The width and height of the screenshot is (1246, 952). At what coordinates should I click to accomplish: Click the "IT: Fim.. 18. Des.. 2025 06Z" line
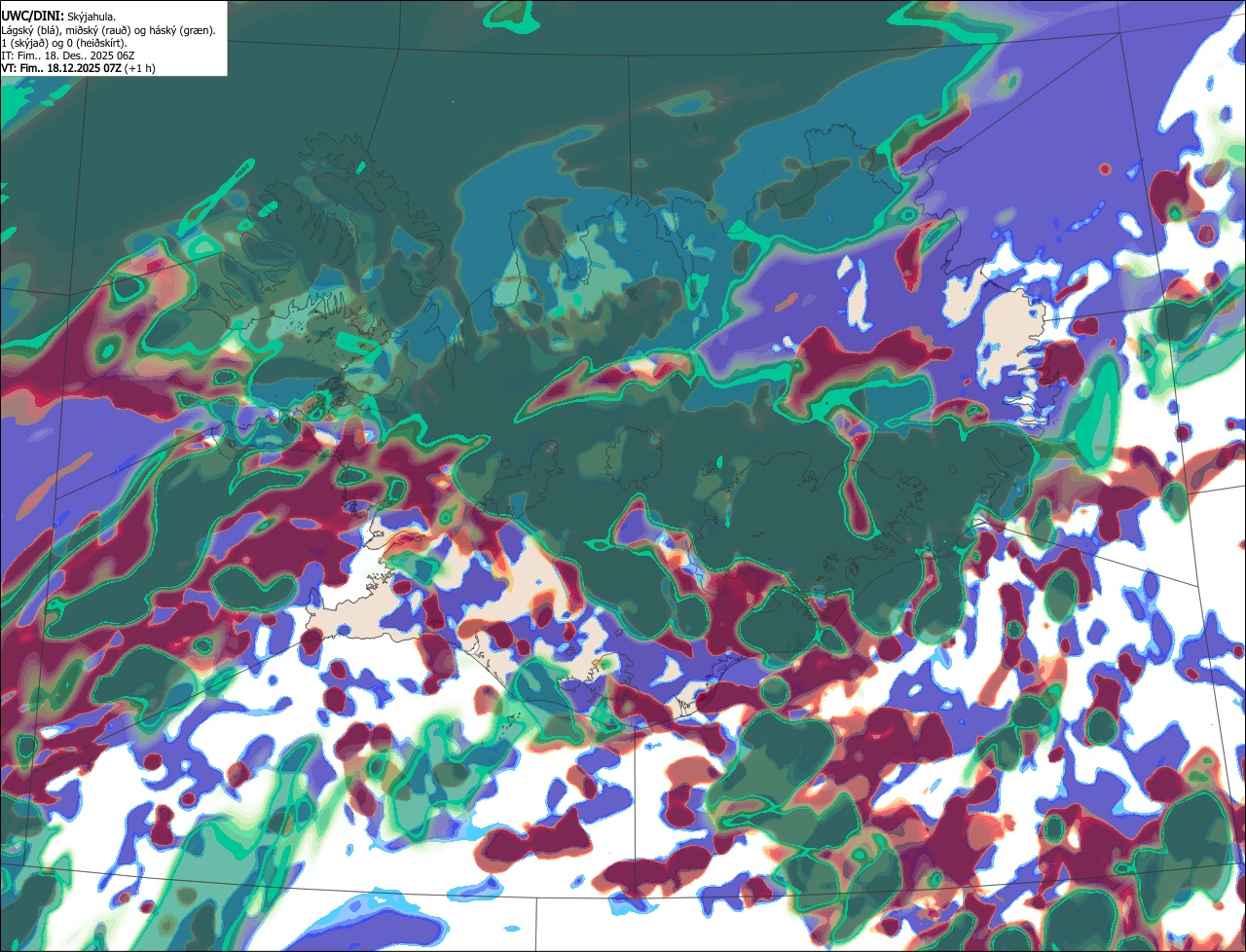68,55
